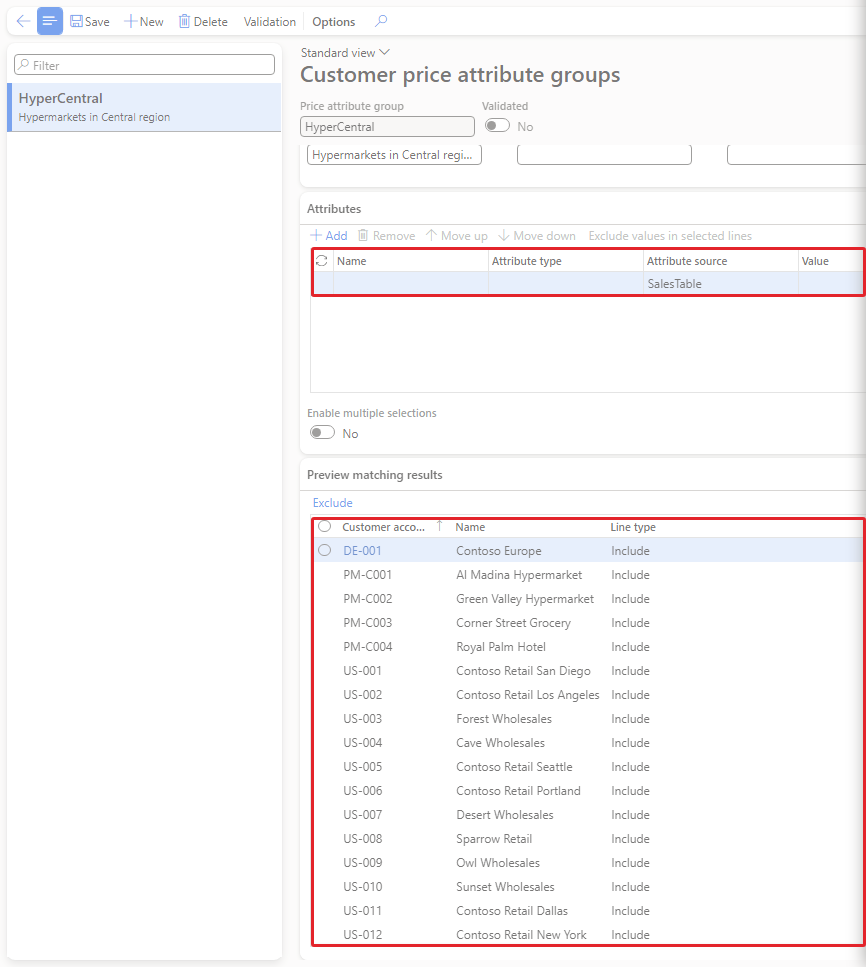866x967 pixels.
Task: Click the Line type column header
Action: pos(633,527)
